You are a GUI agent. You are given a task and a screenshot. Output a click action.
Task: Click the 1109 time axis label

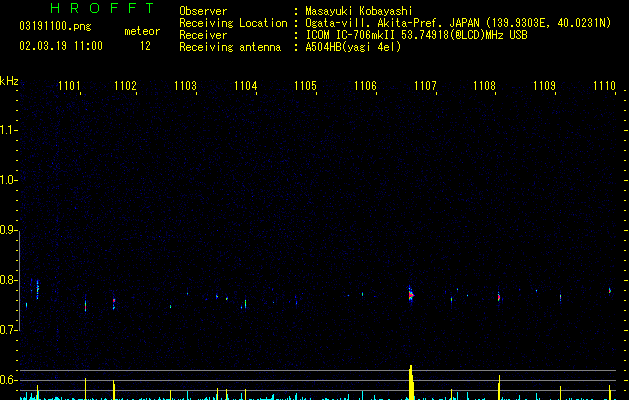[x=544, y=85]
